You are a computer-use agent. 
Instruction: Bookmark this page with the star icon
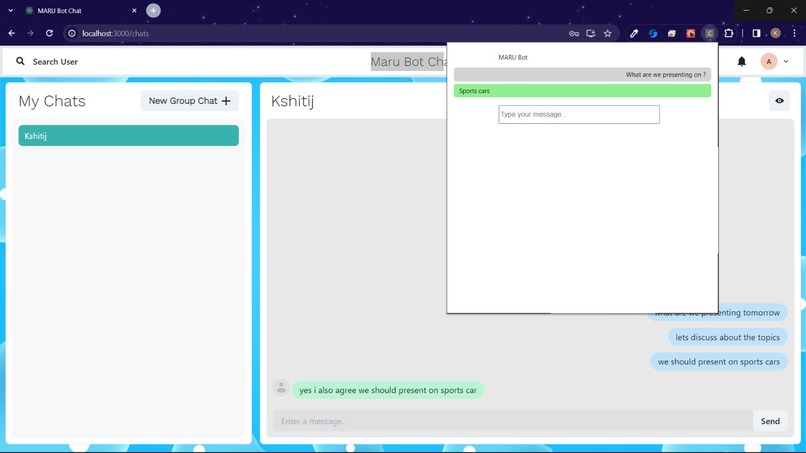coord(608,33)
